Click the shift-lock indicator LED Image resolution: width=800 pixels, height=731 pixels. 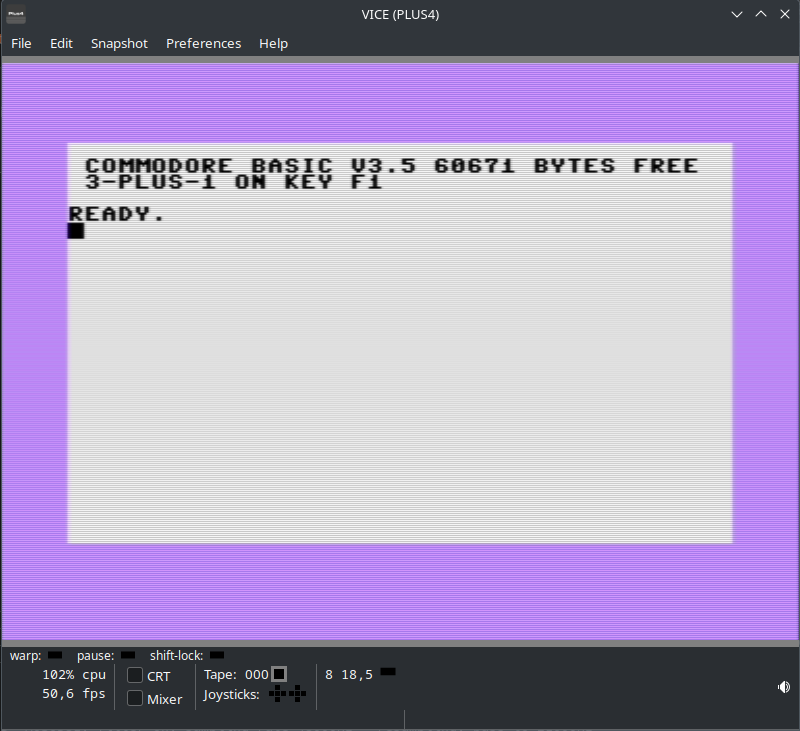coord(216,655)
